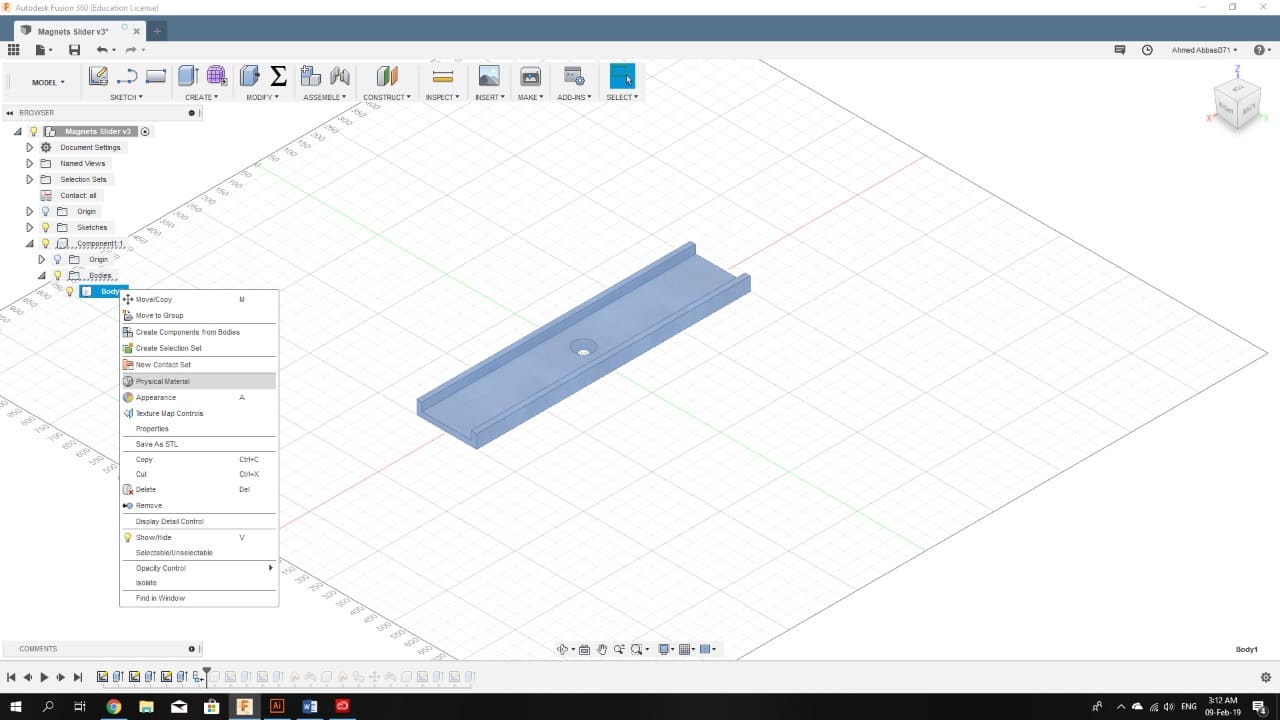Undo the last action
The width and height of the screenshot is (1280, 720).
click(102, 50)
